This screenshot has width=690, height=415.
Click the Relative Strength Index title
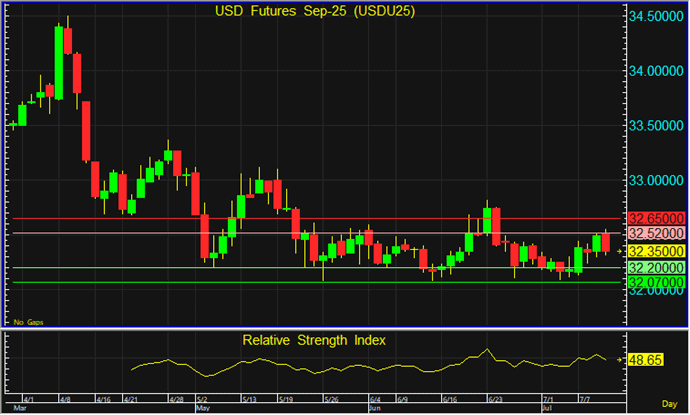[315, 340]
